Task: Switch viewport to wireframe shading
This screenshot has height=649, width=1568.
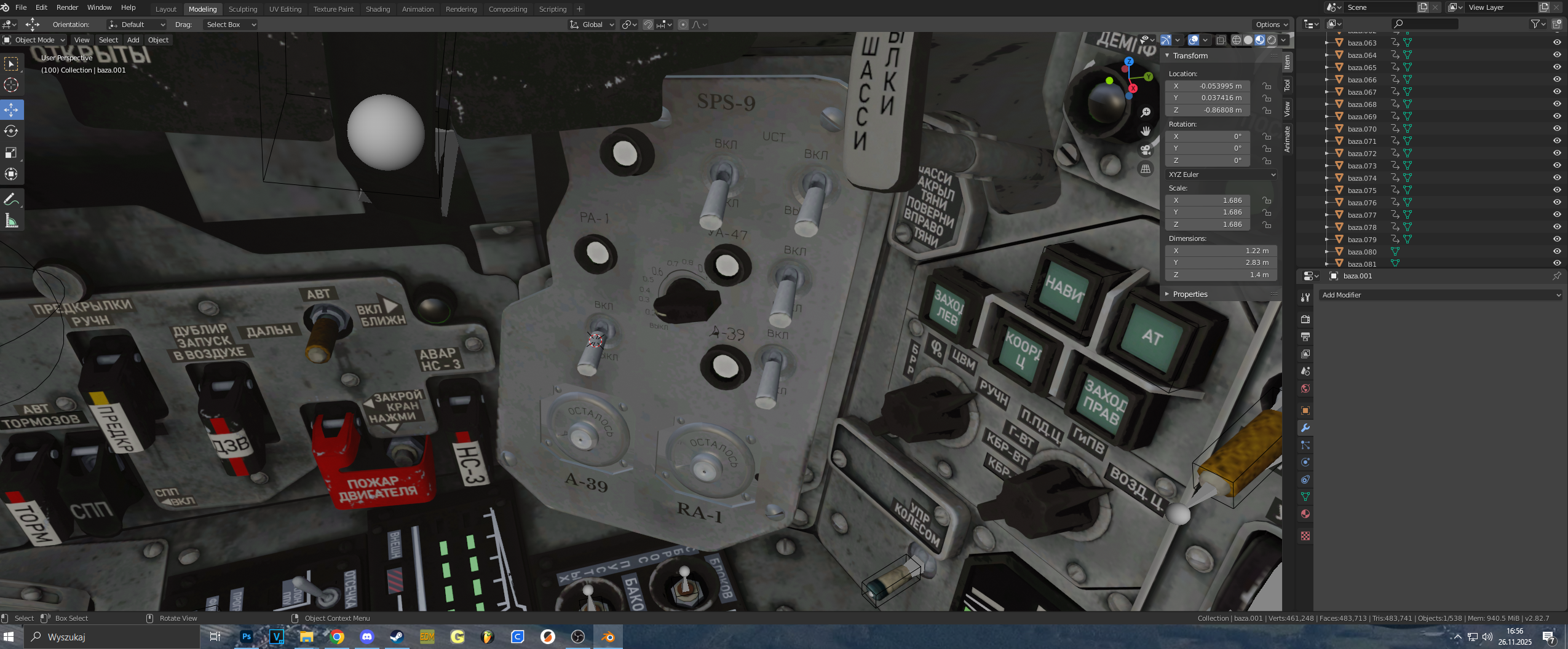Action: point(1236,40)
